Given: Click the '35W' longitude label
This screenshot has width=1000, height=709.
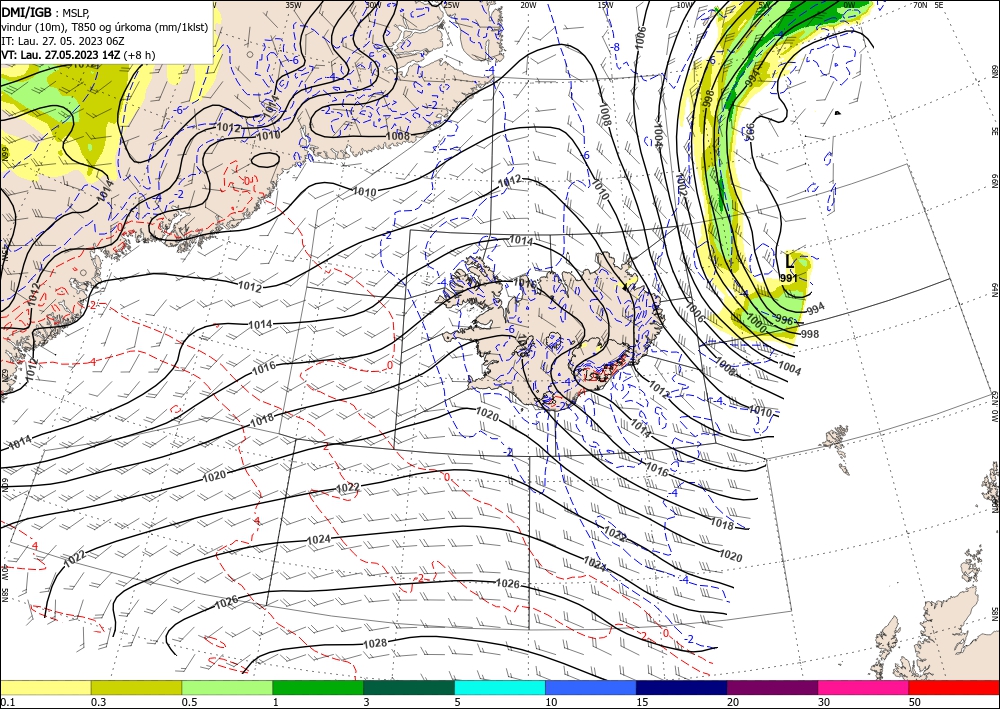Looking at the screenshot, I should click(293, 4).
